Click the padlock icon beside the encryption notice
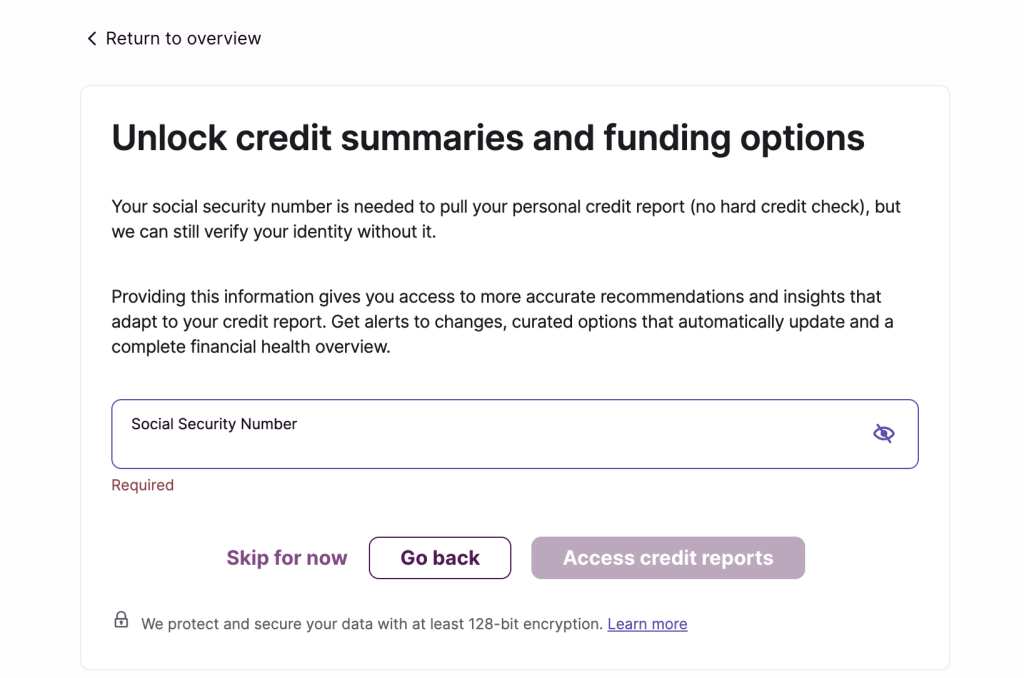 pyautogui.click(x=121, y=620)
